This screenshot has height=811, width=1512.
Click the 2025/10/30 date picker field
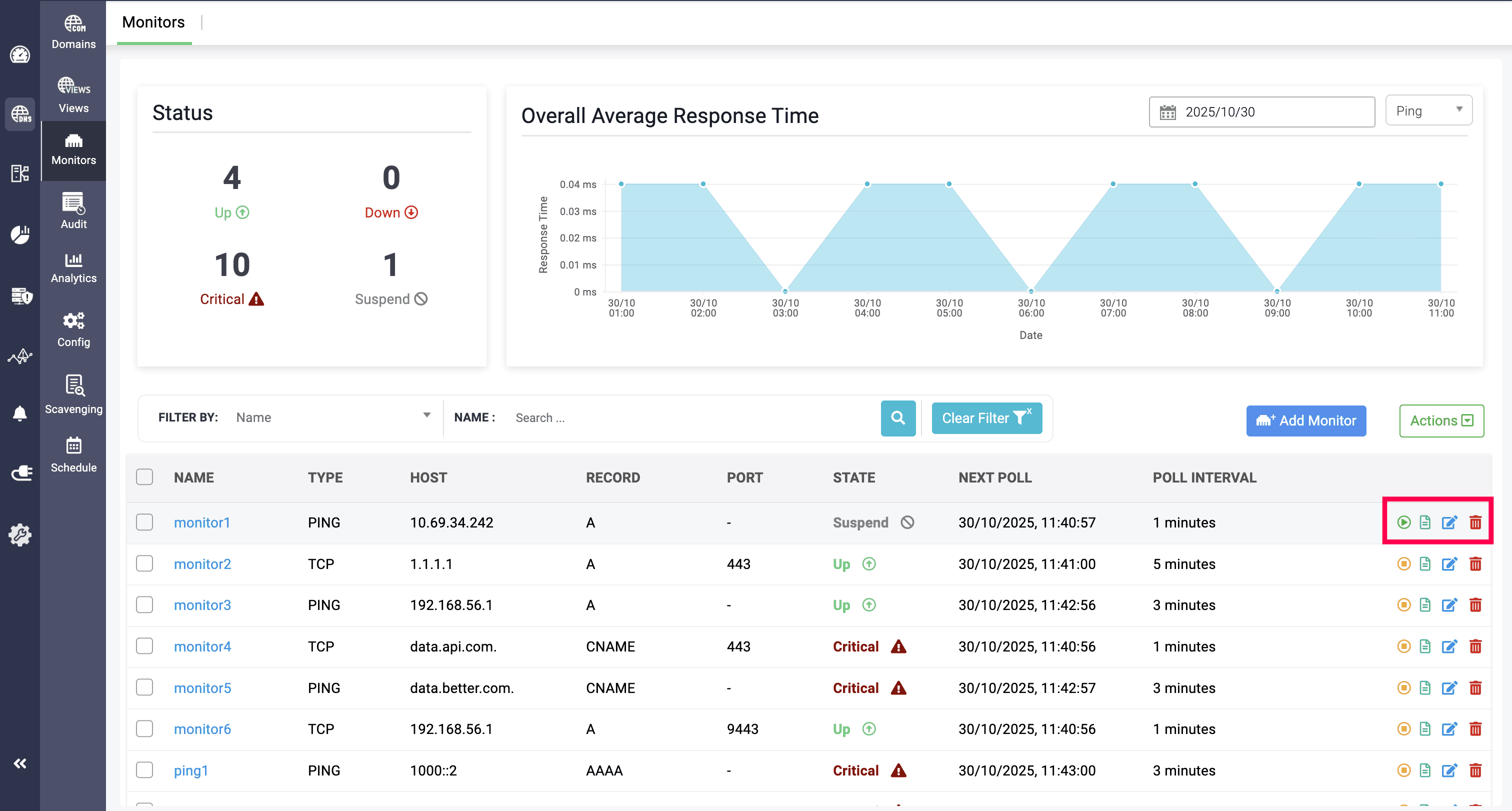point(1261,112)
